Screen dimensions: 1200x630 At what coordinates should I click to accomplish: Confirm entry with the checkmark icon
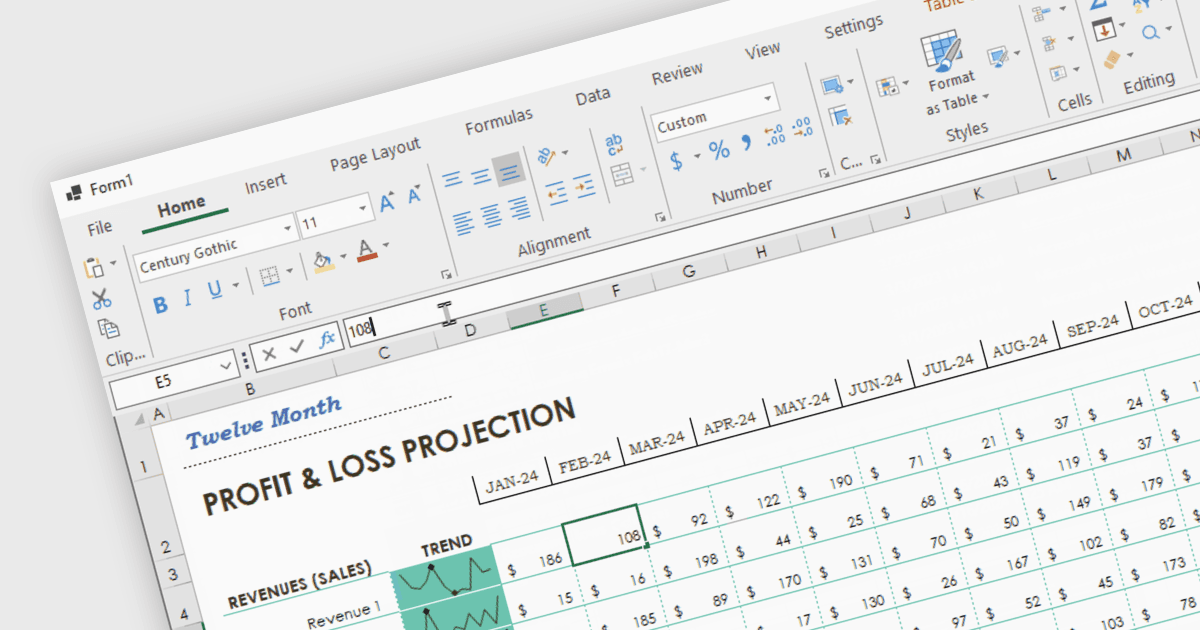tap(296, 347)
